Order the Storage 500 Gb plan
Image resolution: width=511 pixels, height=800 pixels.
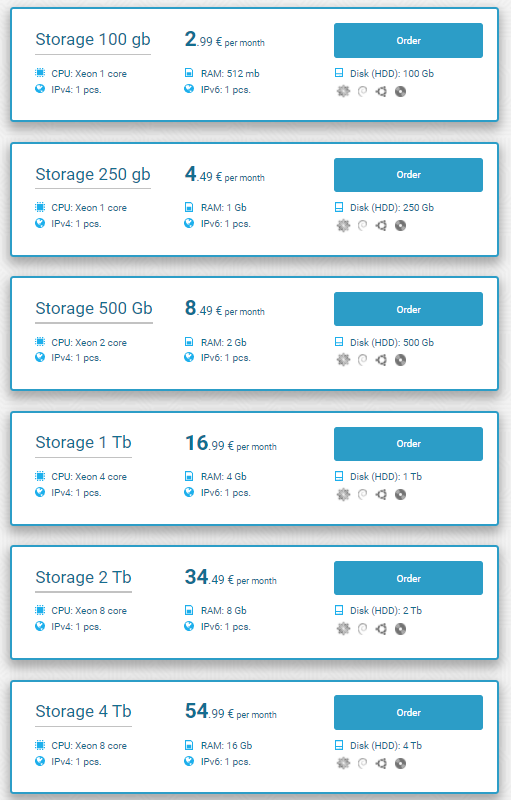tap(408, 309)
